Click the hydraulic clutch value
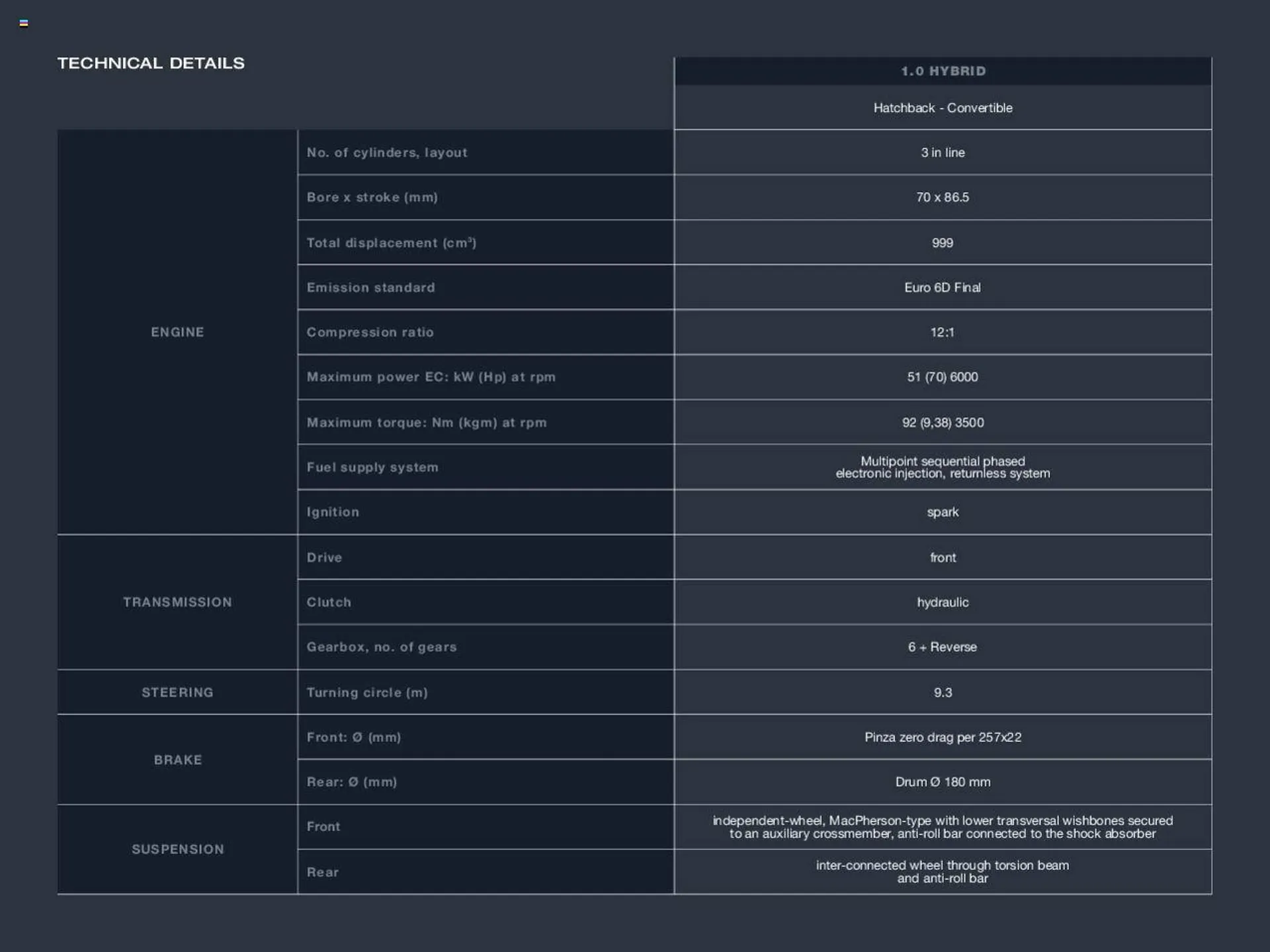The image size is (1270, 952). click(x=943, y=602)
